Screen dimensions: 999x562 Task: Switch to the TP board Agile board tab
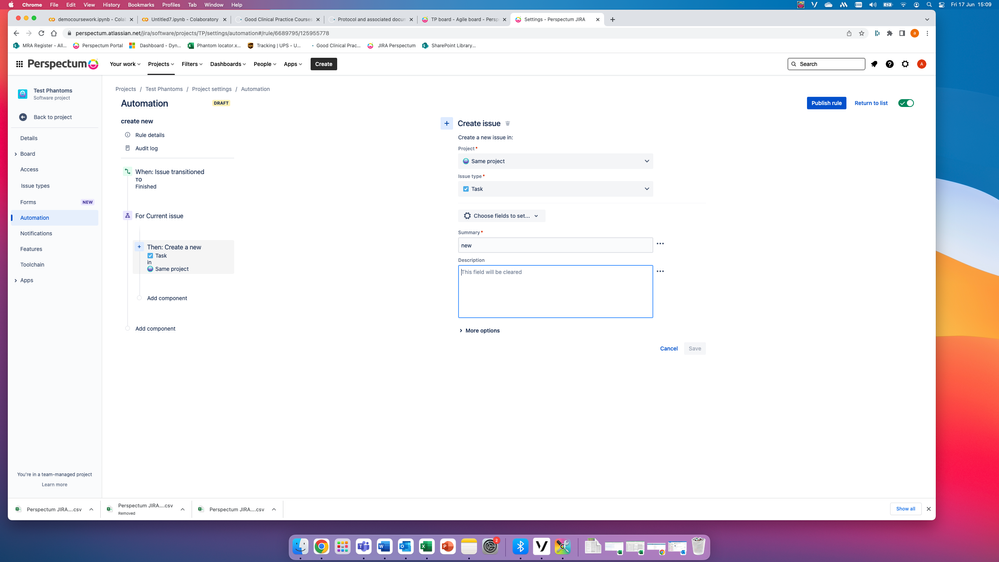tap(463, 19)
